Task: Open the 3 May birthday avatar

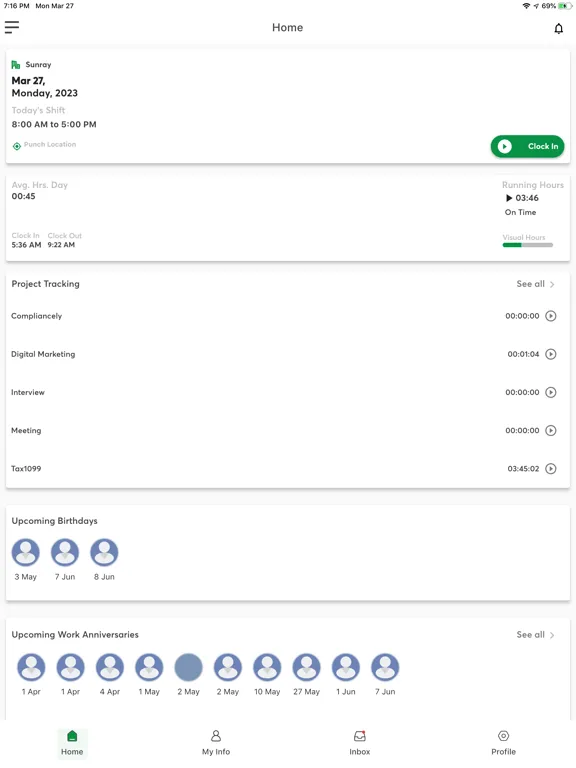Action: 25,552
